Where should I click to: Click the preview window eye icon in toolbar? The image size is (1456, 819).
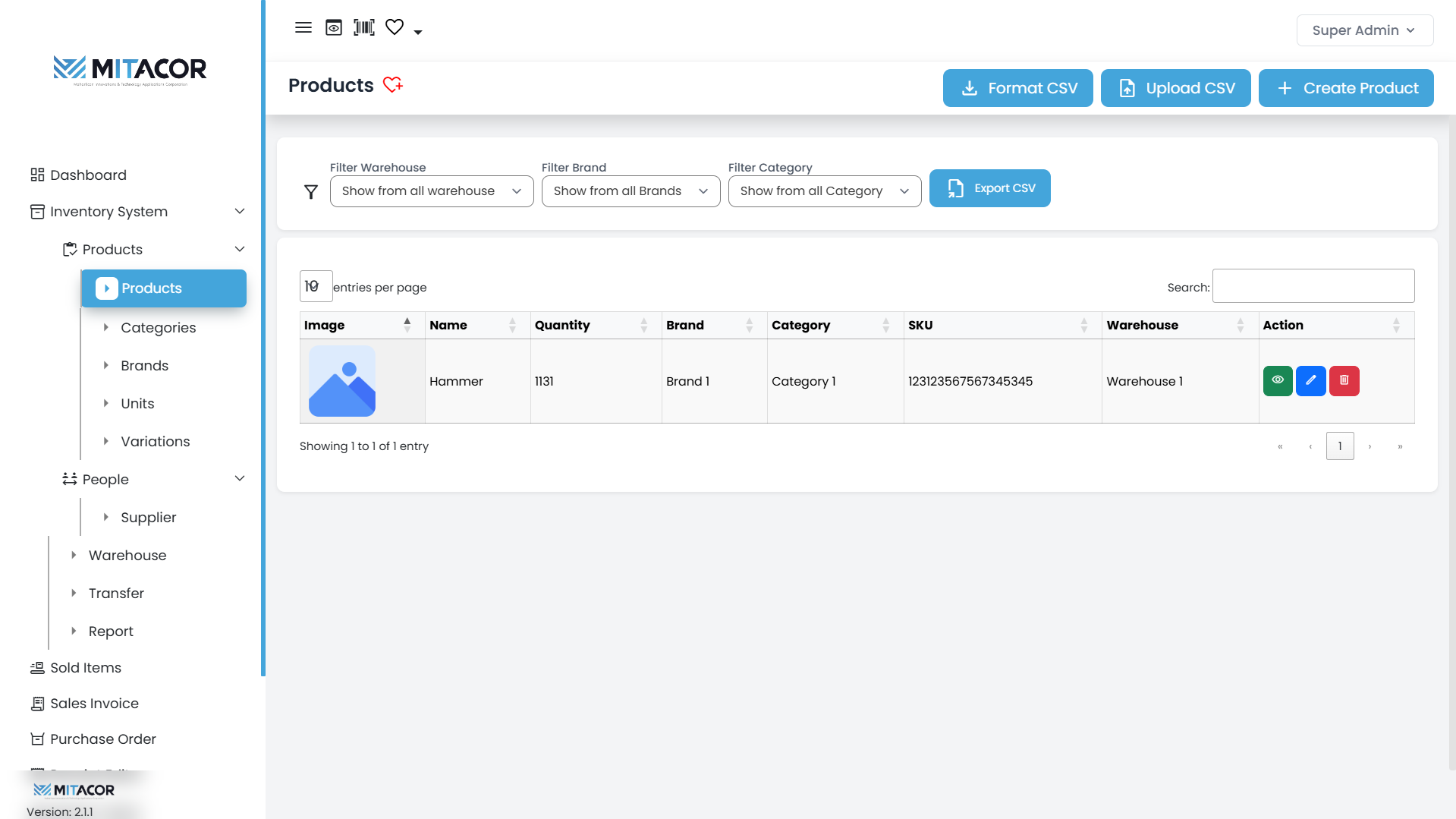[x=334, y=28]
